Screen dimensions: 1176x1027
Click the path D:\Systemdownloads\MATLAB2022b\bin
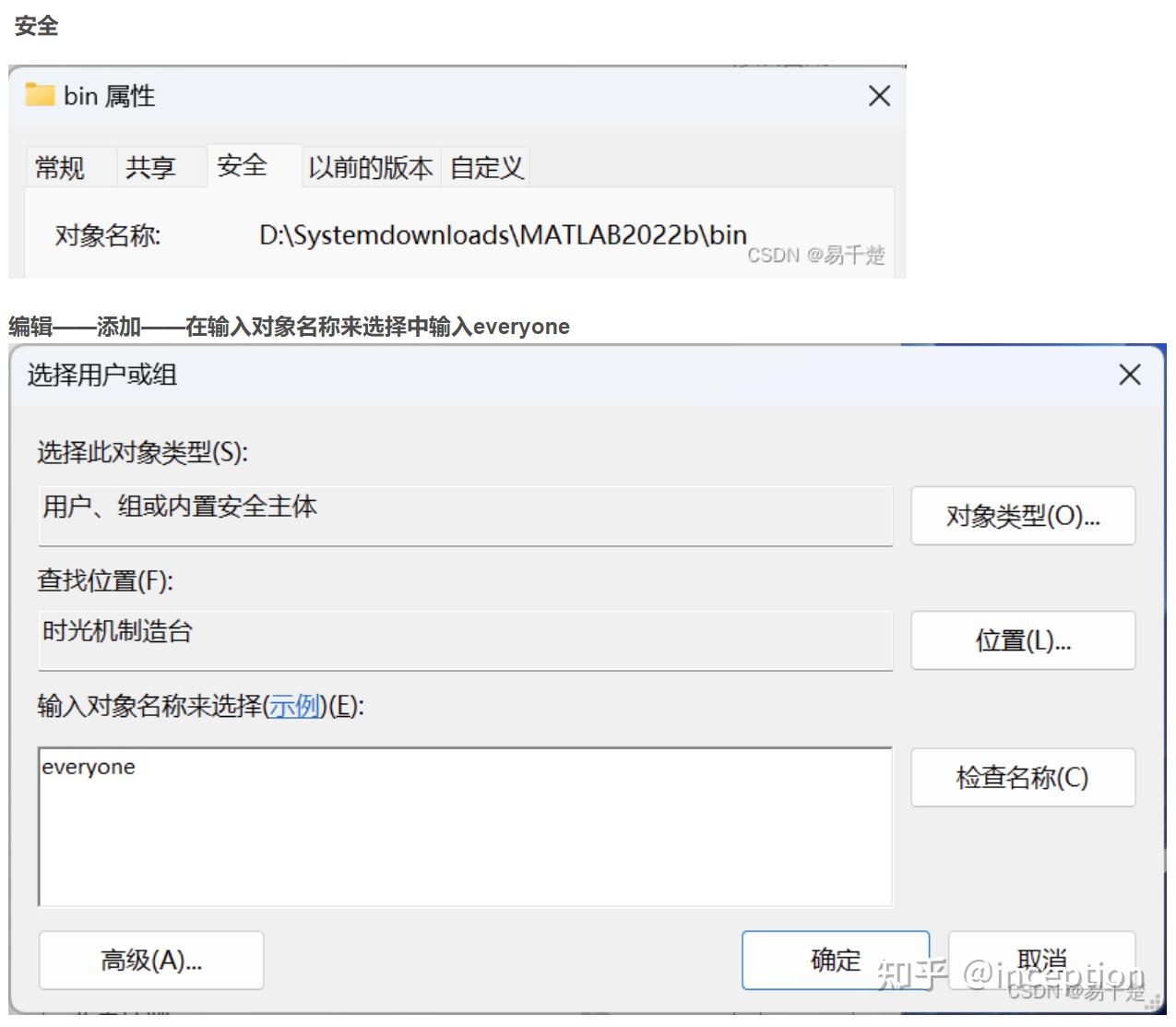pyautogui.click(x=502, y=233)
